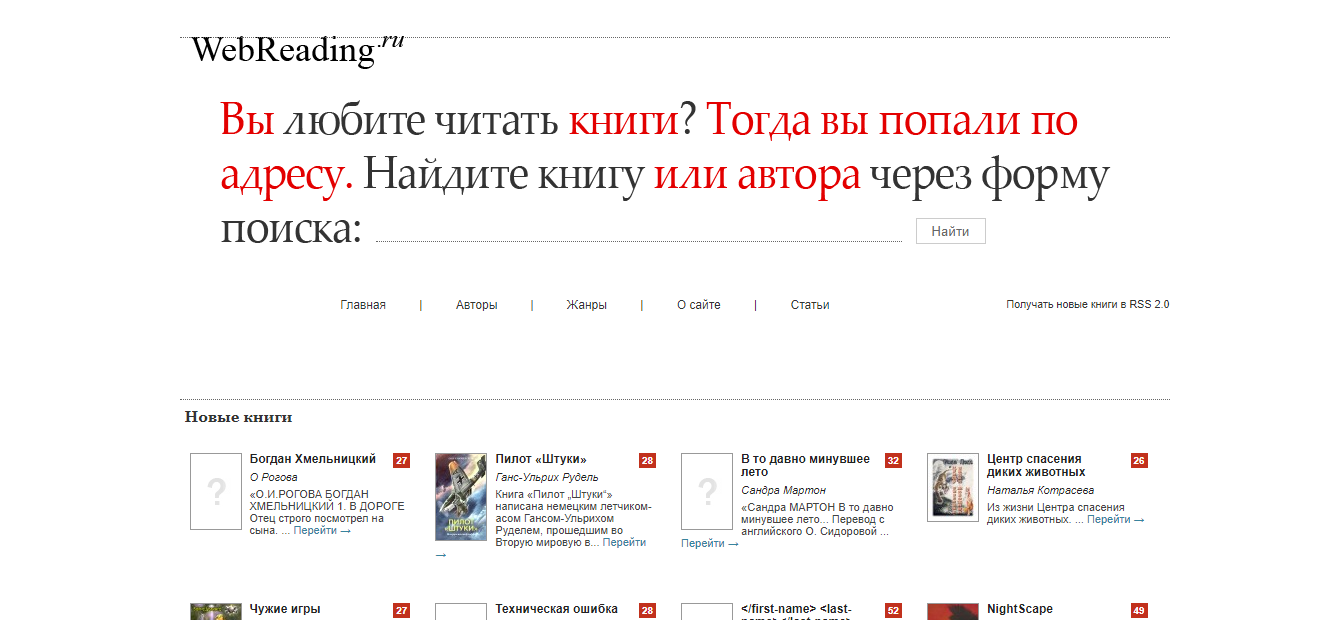Select the 28 badge beside Техническая ошибка

pos(647,611)
